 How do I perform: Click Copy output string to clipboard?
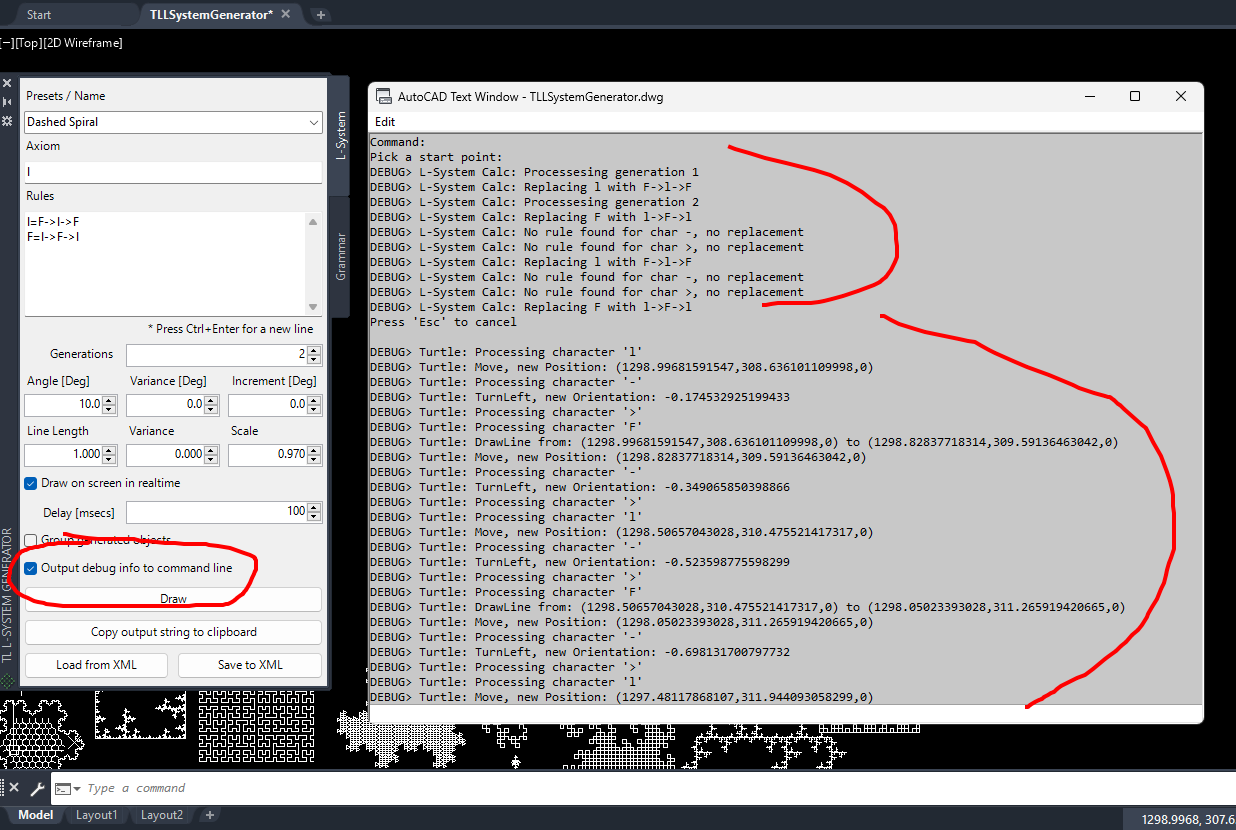(173, 632)
